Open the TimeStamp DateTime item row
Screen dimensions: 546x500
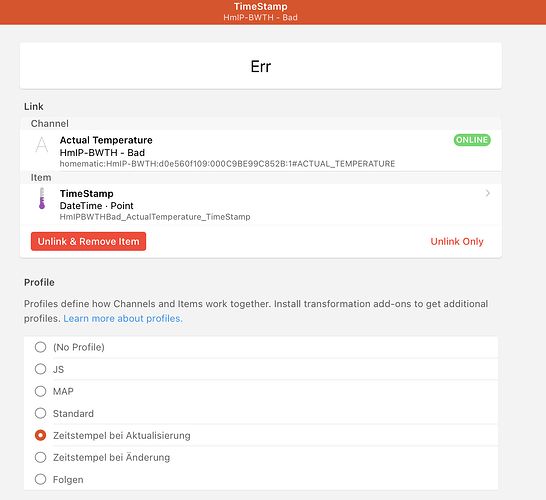click(x=261, y=204)
